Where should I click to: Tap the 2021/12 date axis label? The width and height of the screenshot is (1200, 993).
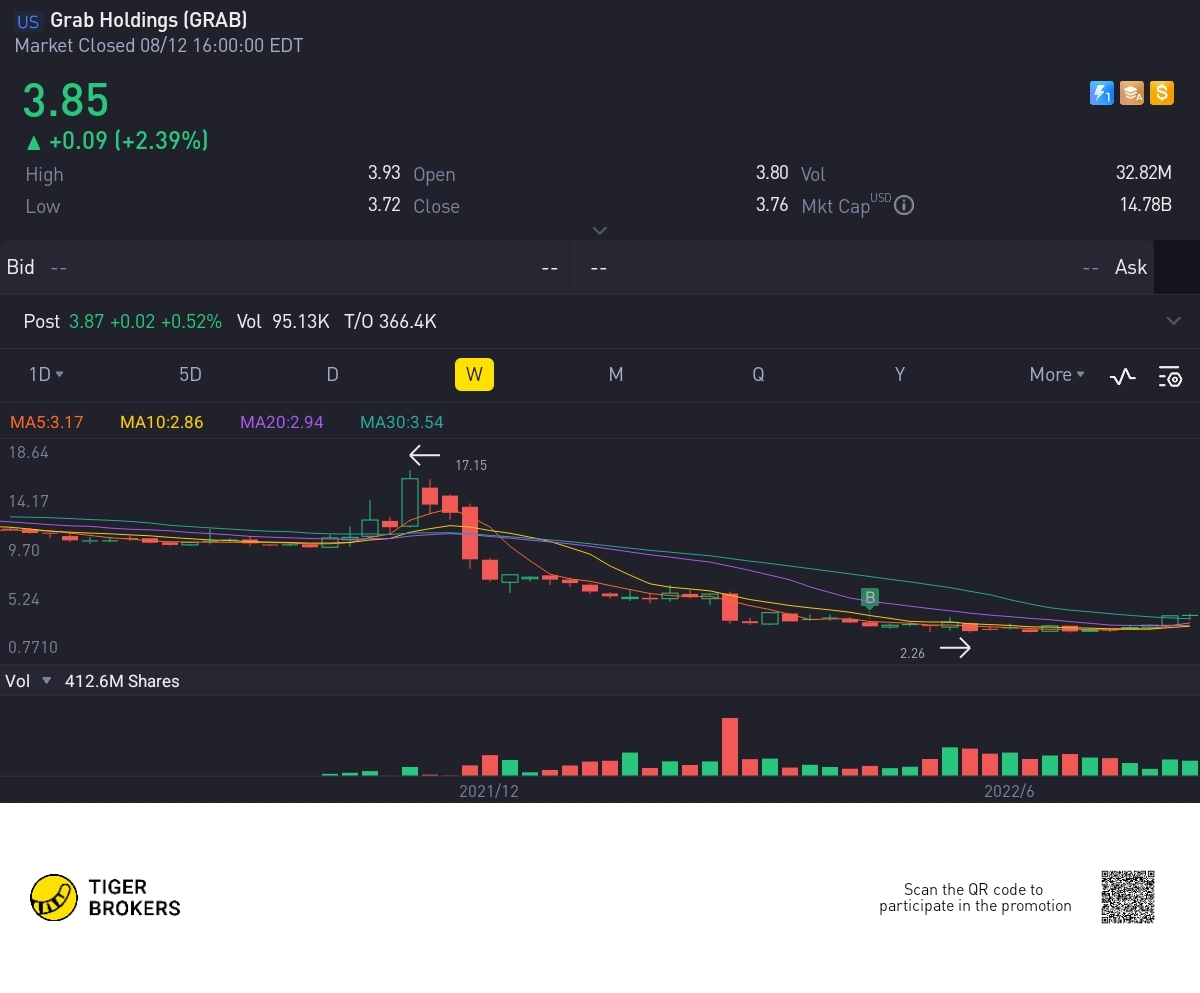(x=489, y=791)
